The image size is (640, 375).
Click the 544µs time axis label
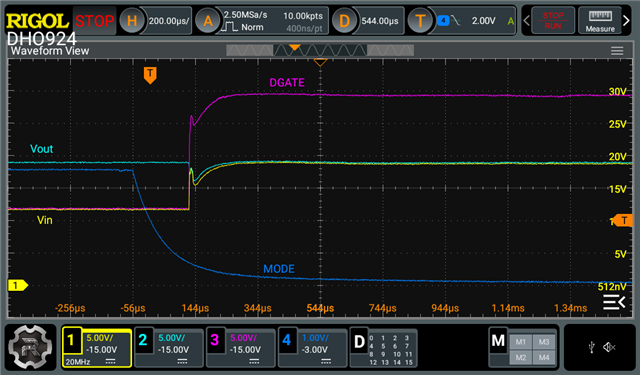(x=320, y=308)
